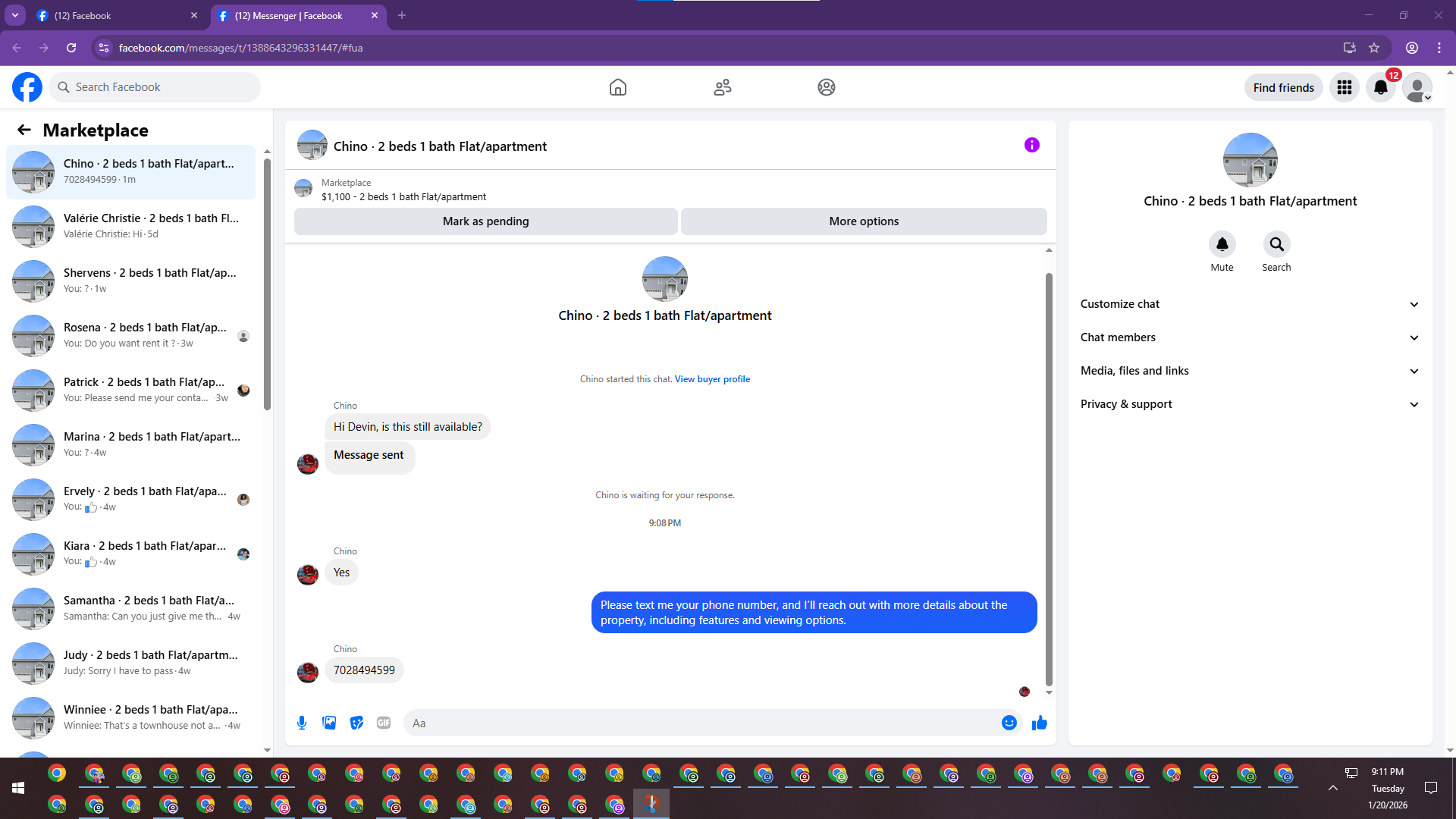Image resolution: width=1456 pixels, height=819 pixels.
Task: Send a thumbs up like
Action: point(1040,723)
